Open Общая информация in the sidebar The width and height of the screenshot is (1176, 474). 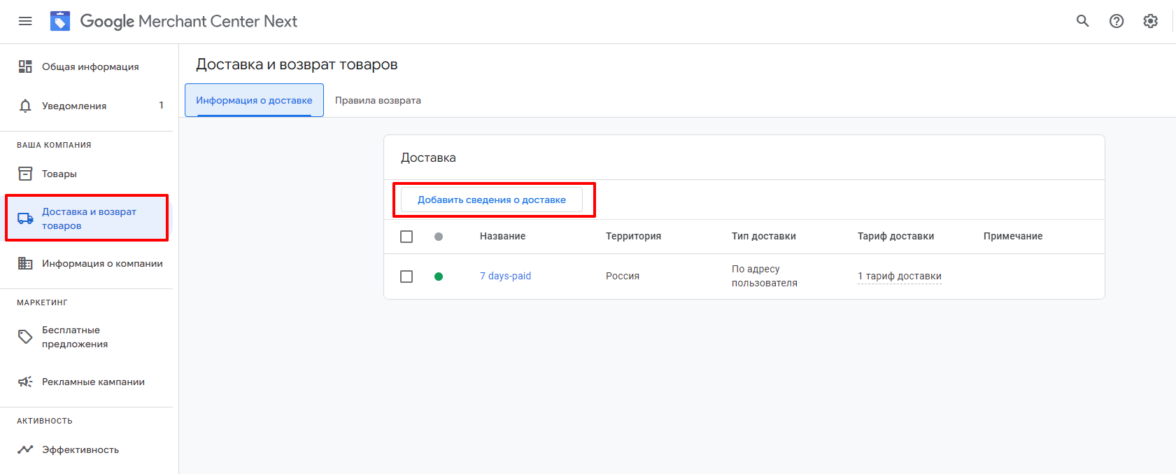pyautogui.click(x=90, y=67)
